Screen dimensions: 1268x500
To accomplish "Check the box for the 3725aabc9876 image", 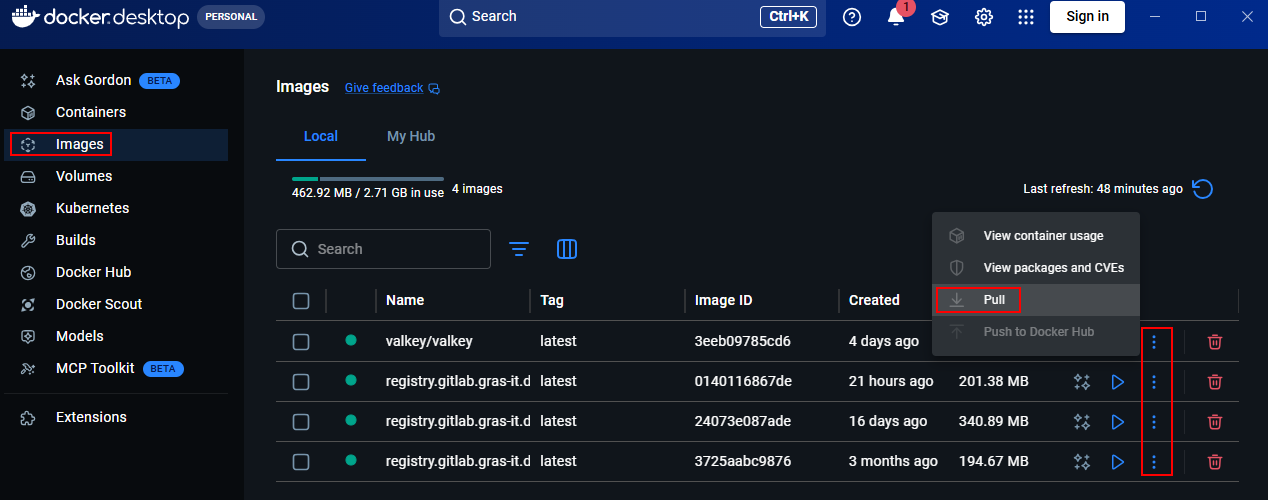I will coord(301,462).
